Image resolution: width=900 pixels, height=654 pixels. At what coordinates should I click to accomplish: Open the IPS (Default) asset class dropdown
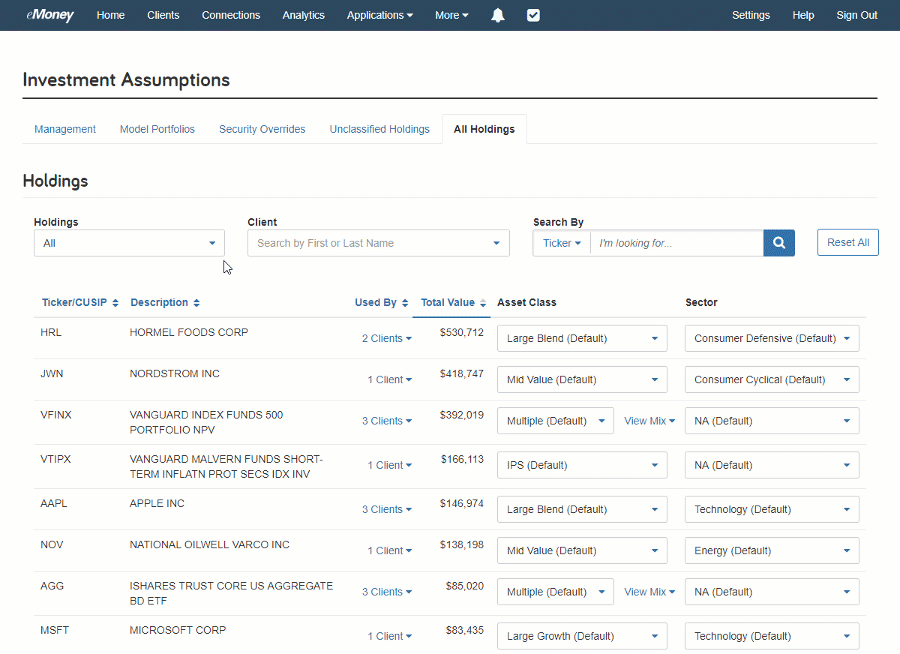pos(582,466)
